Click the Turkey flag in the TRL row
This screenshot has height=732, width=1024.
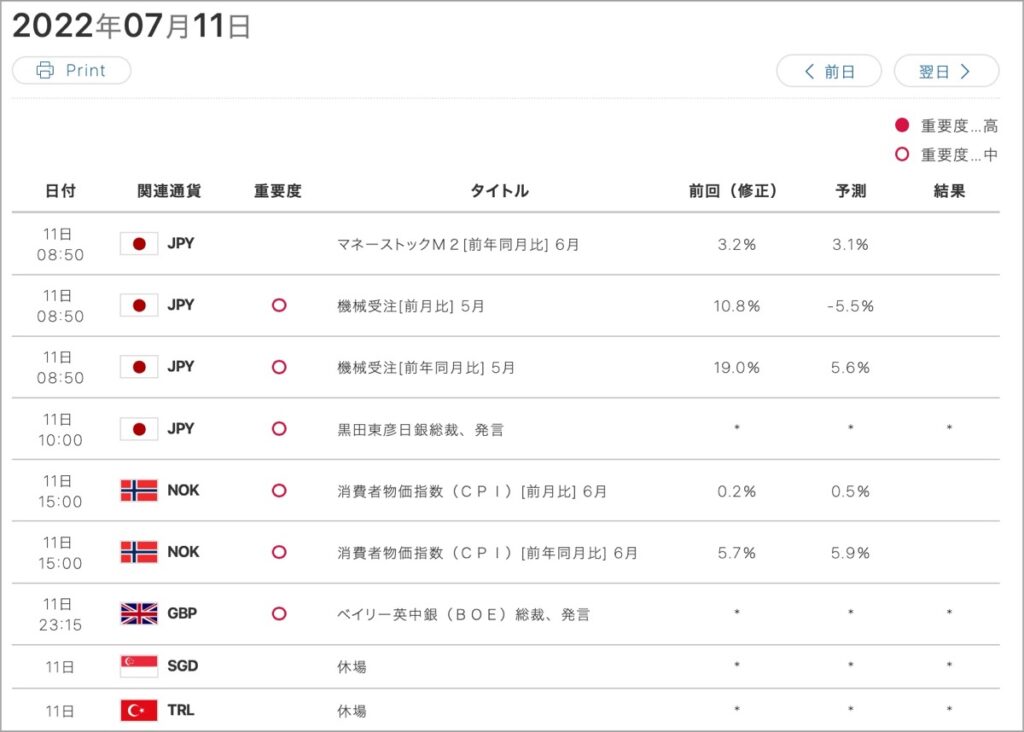tap(139, 710)
